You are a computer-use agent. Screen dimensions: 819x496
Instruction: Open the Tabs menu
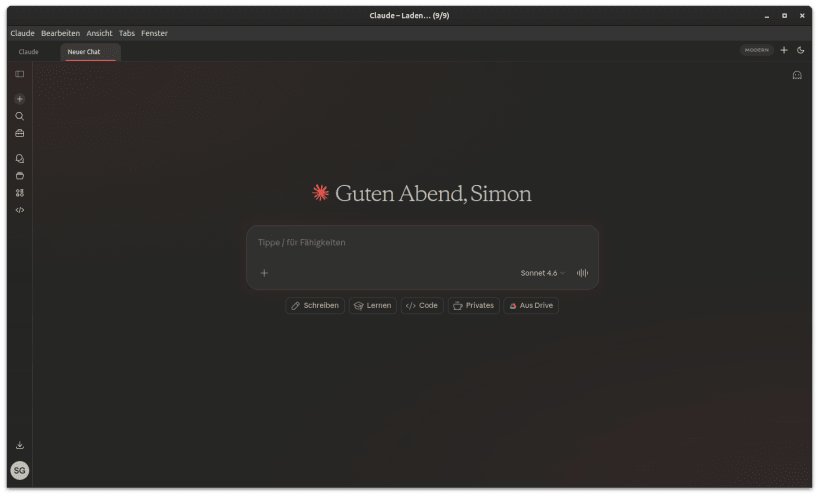127,33
